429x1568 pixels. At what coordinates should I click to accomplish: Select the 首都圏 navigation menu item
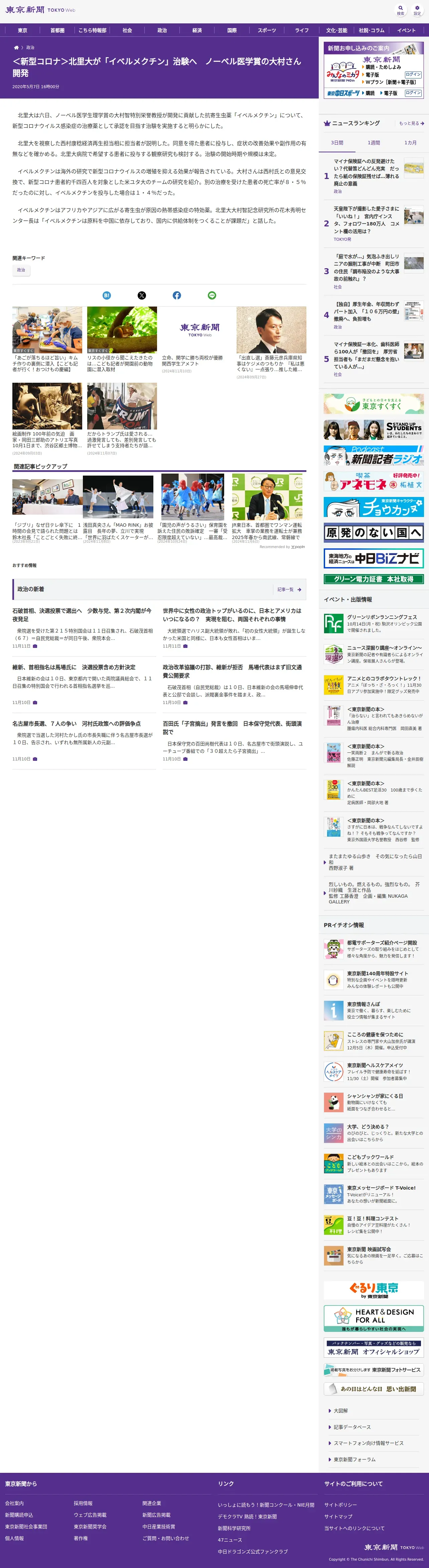point(57,30)
